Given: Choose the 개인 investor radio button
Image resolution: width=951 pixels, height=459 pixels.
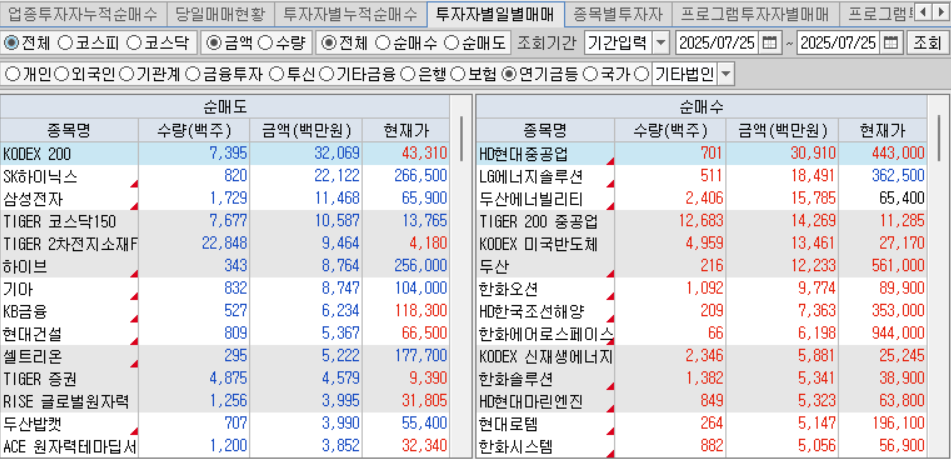Looking at the screenshot, I should coord(13,75).
